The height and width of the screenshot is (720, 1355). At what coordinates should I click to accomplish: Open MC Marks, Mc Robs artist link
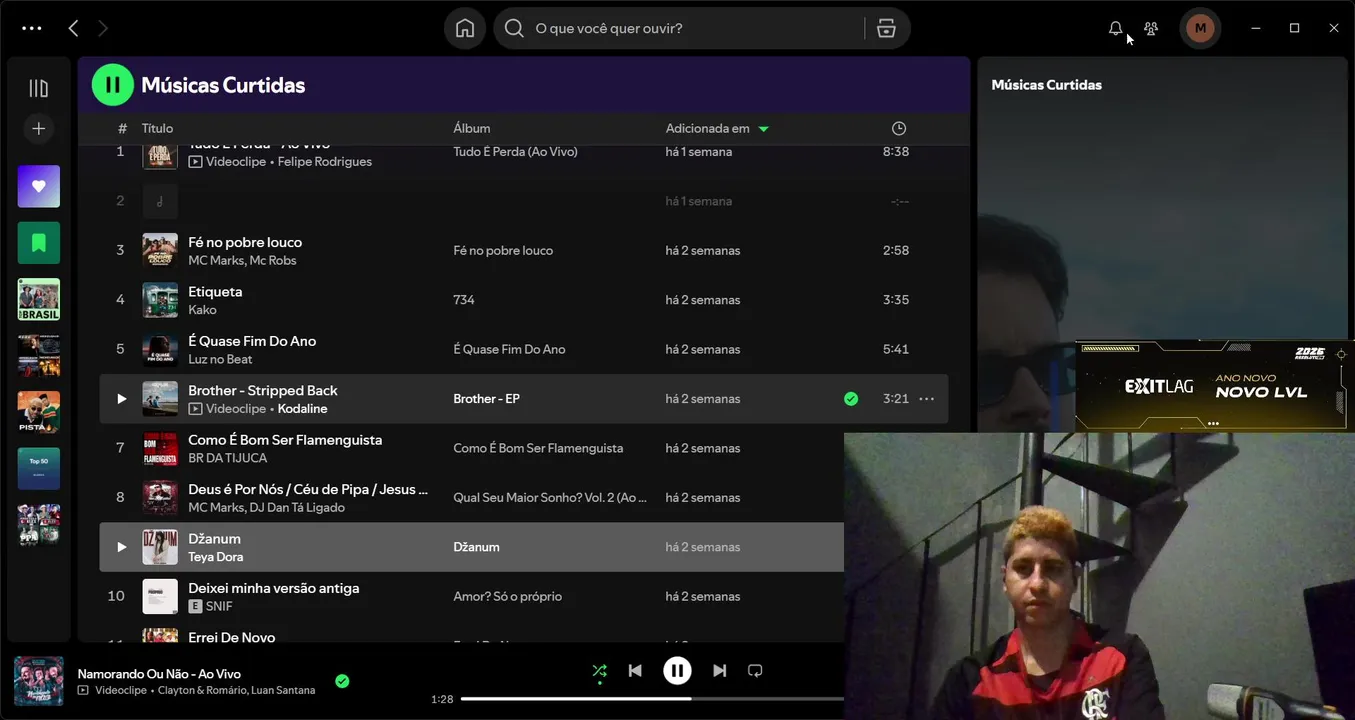pos(242,260)
